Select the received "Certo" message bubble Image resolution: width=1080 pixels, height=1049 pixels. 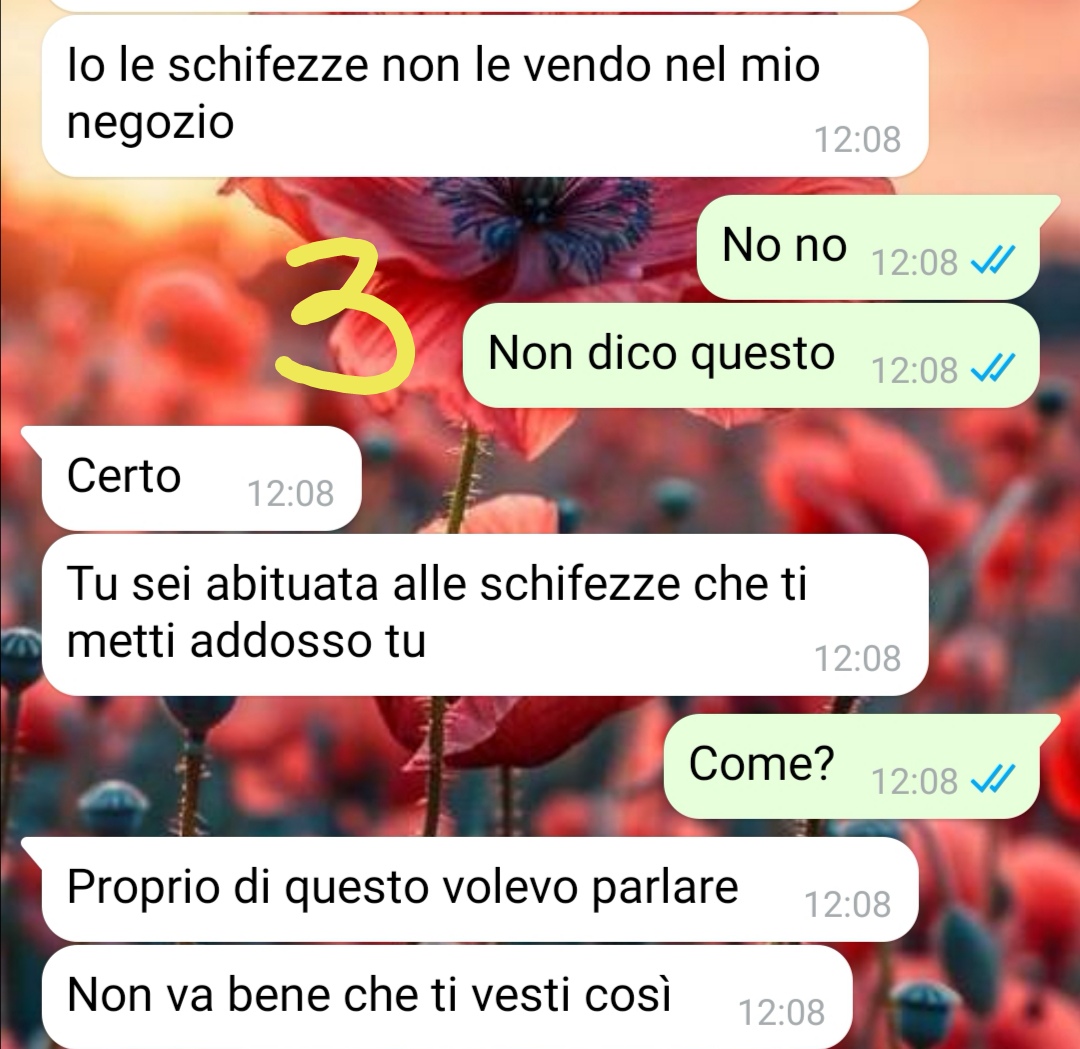201,478
